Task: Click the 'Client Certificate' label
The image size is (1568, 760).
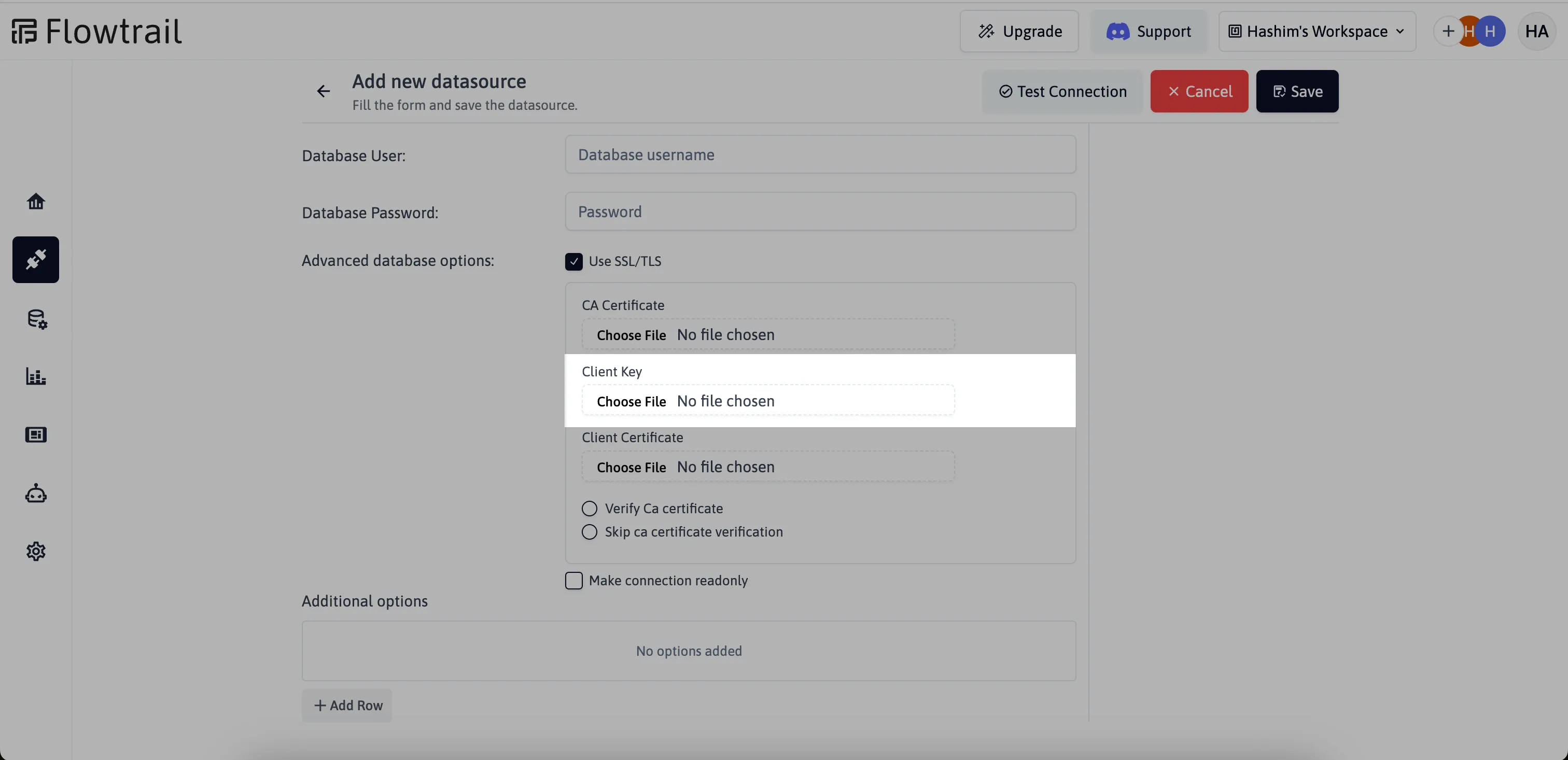Action: coord(632,438)
